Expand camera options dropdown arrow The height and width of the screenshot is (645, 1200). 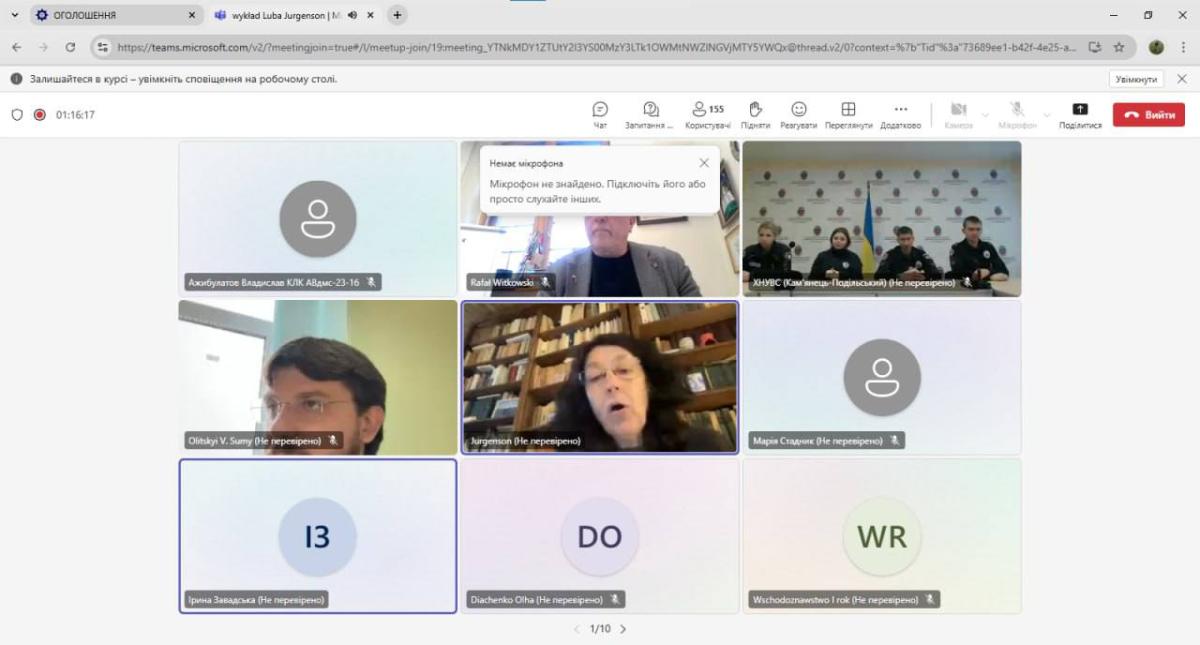pos(985,114)
